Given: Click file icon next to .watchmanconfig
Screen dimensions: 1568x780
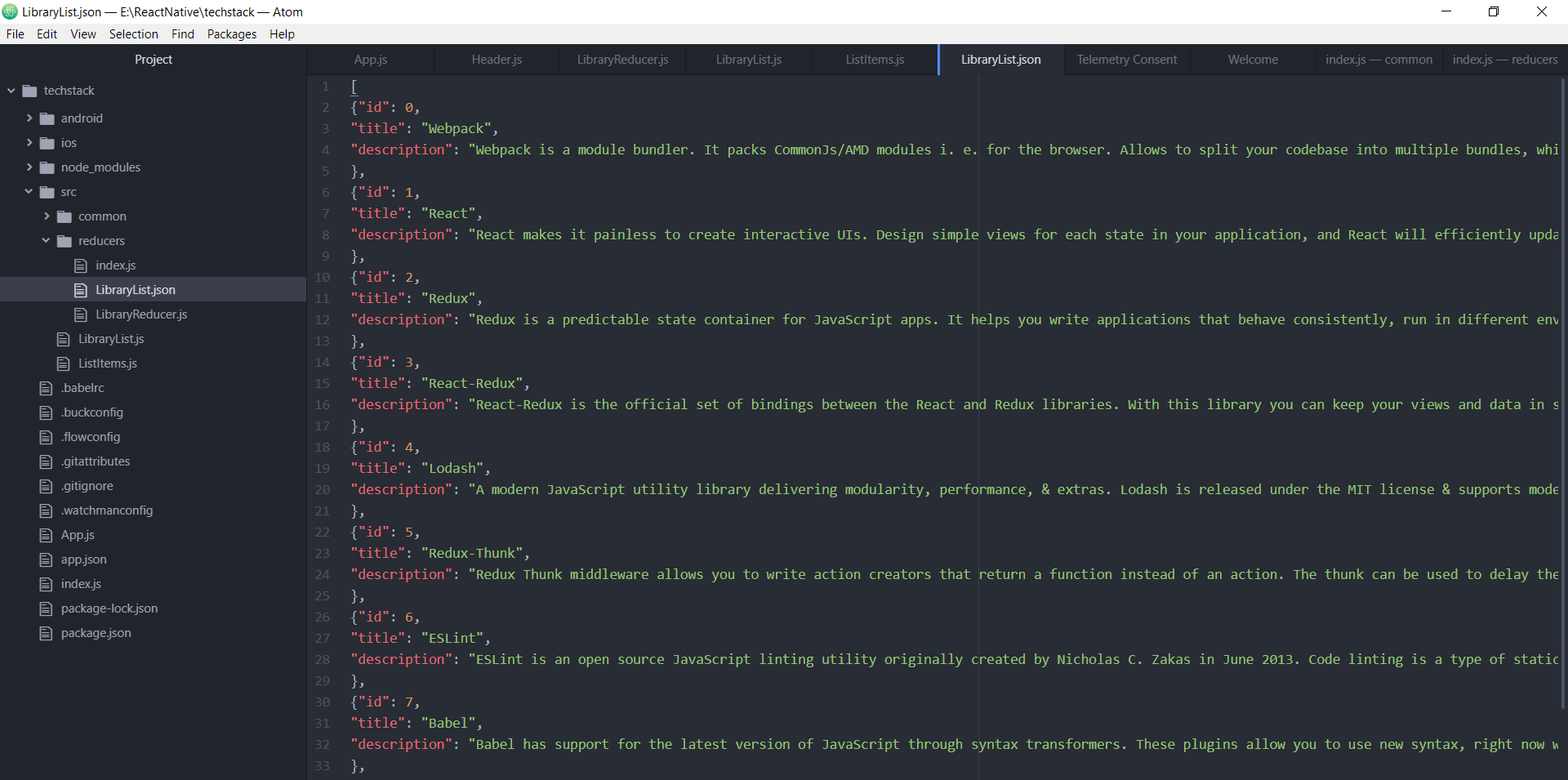Looking at the screenshot, I should [47, 510].
